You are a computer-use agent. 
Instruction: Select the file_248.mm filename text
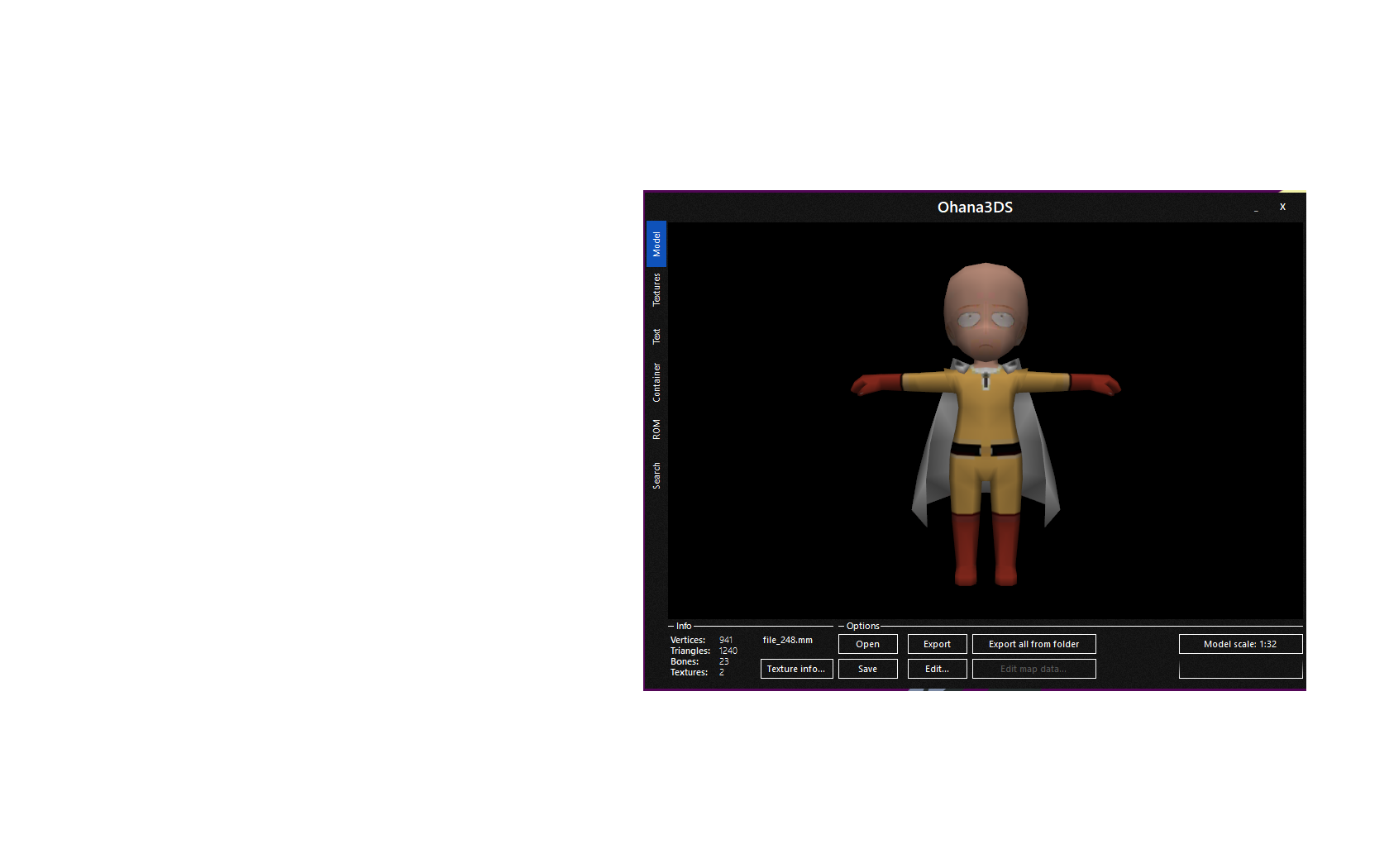pyautogui.click(x=788, y=640)
